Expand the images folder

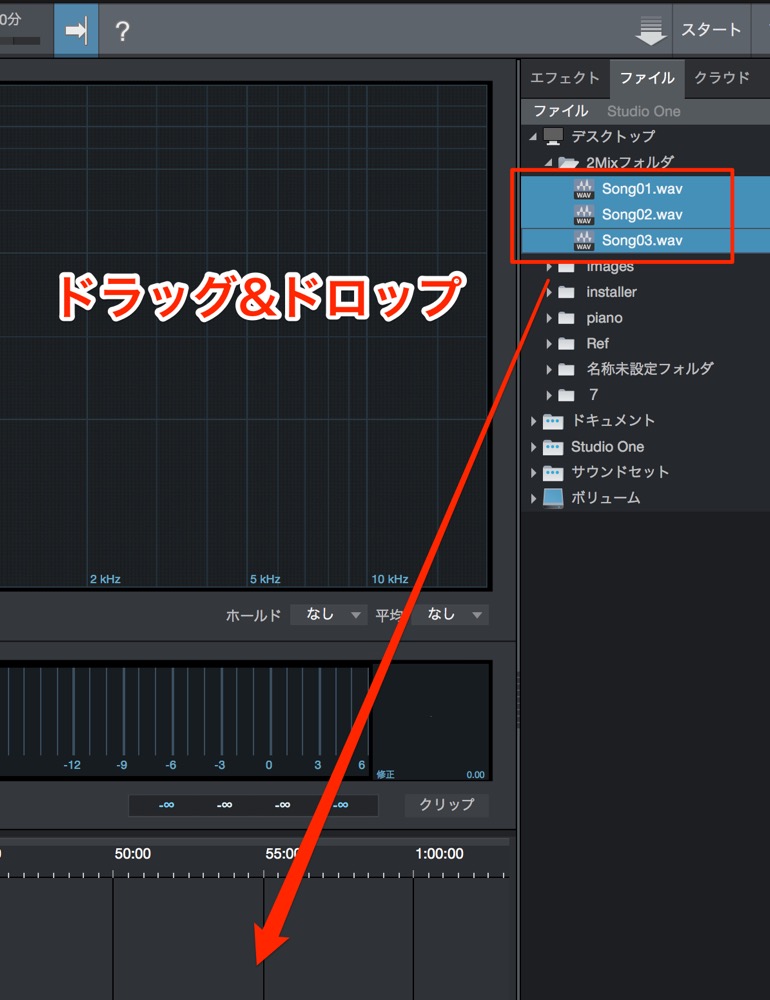549,267
